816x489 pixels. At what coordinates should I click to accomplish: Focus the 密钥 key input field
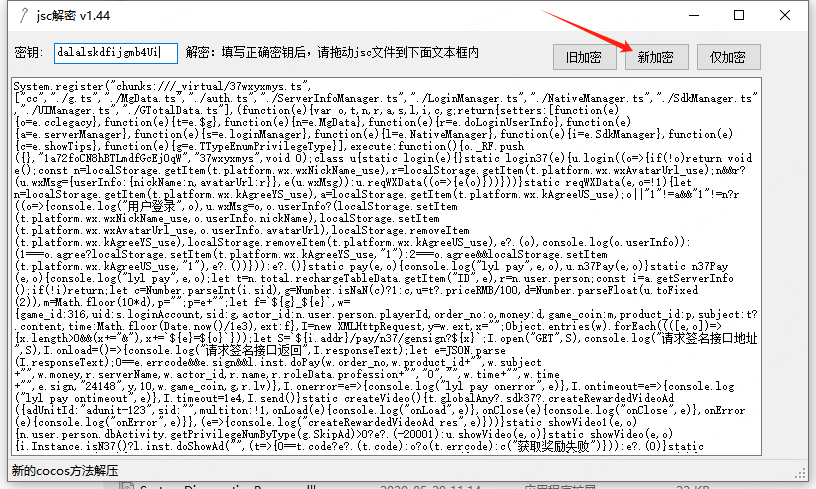[116, 53]
